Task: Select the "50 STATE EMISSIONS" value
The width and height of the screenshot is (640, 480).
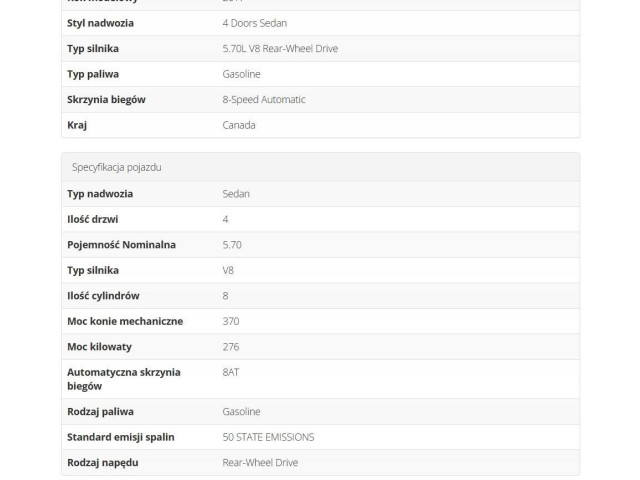Action: point(268,437)
